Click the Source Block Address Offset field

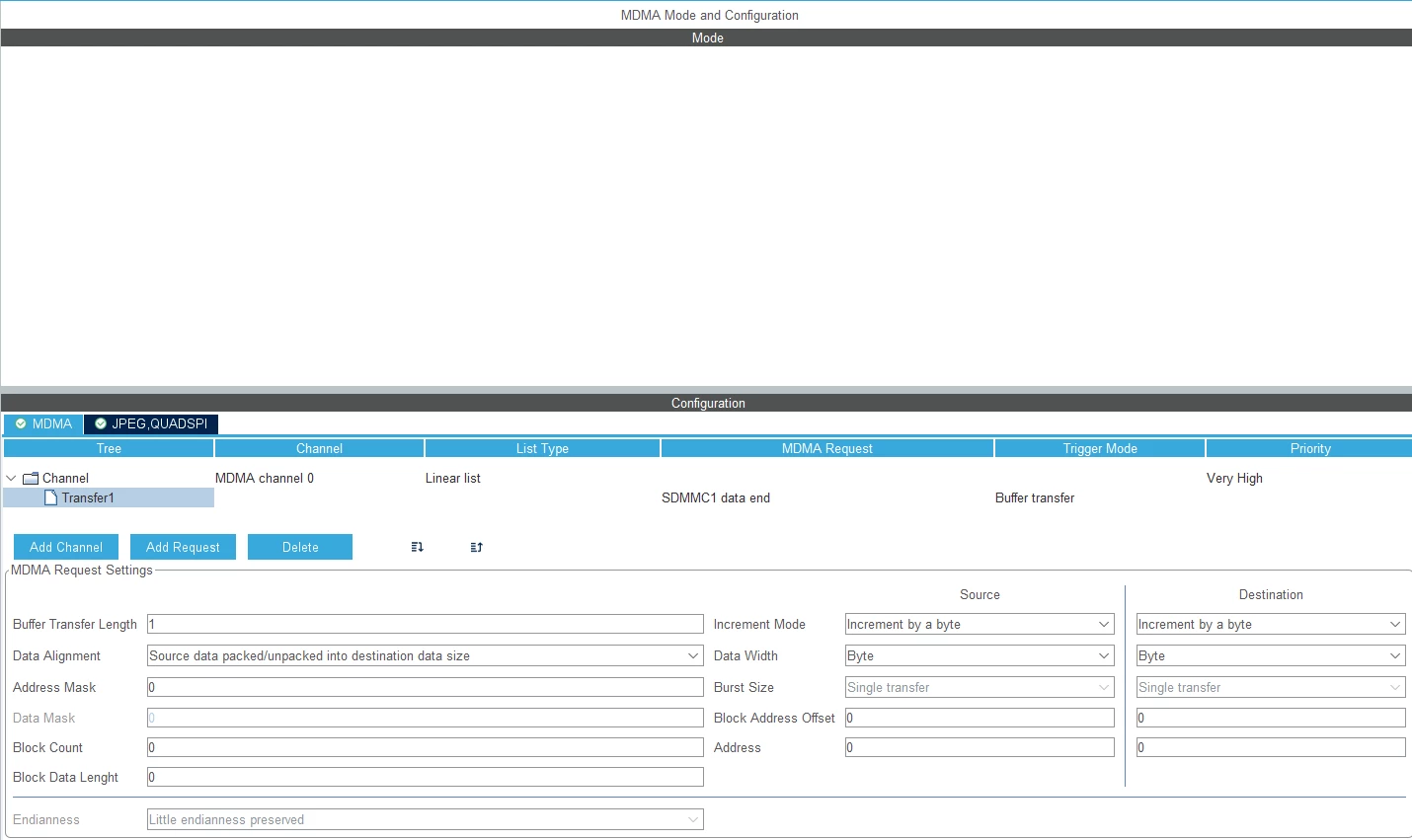(x=980, y=719)
